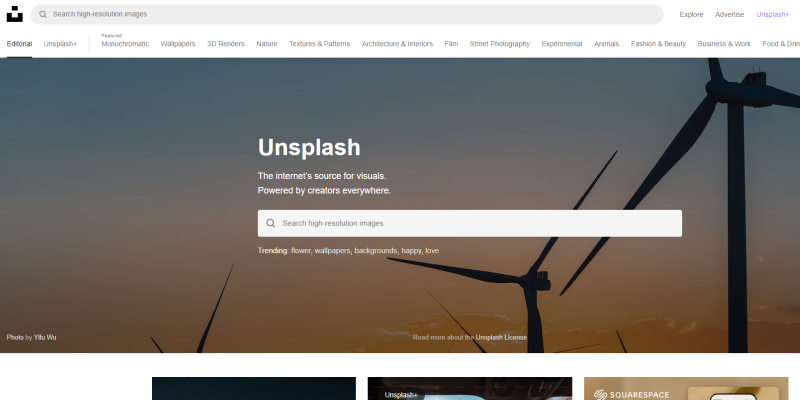Screen dimensions: 800x400
Task: Open the featured Monochromatic category
Action: tap(125, 44)
